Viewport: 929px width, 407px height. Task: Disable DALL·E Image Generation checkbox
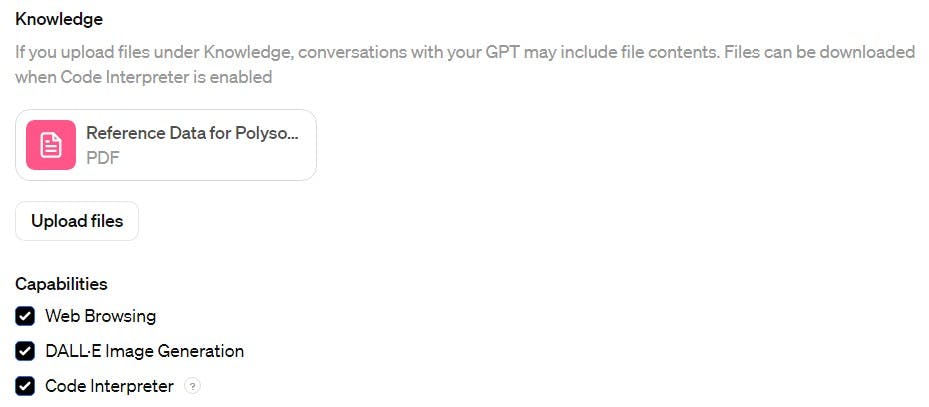pos(25,351)
